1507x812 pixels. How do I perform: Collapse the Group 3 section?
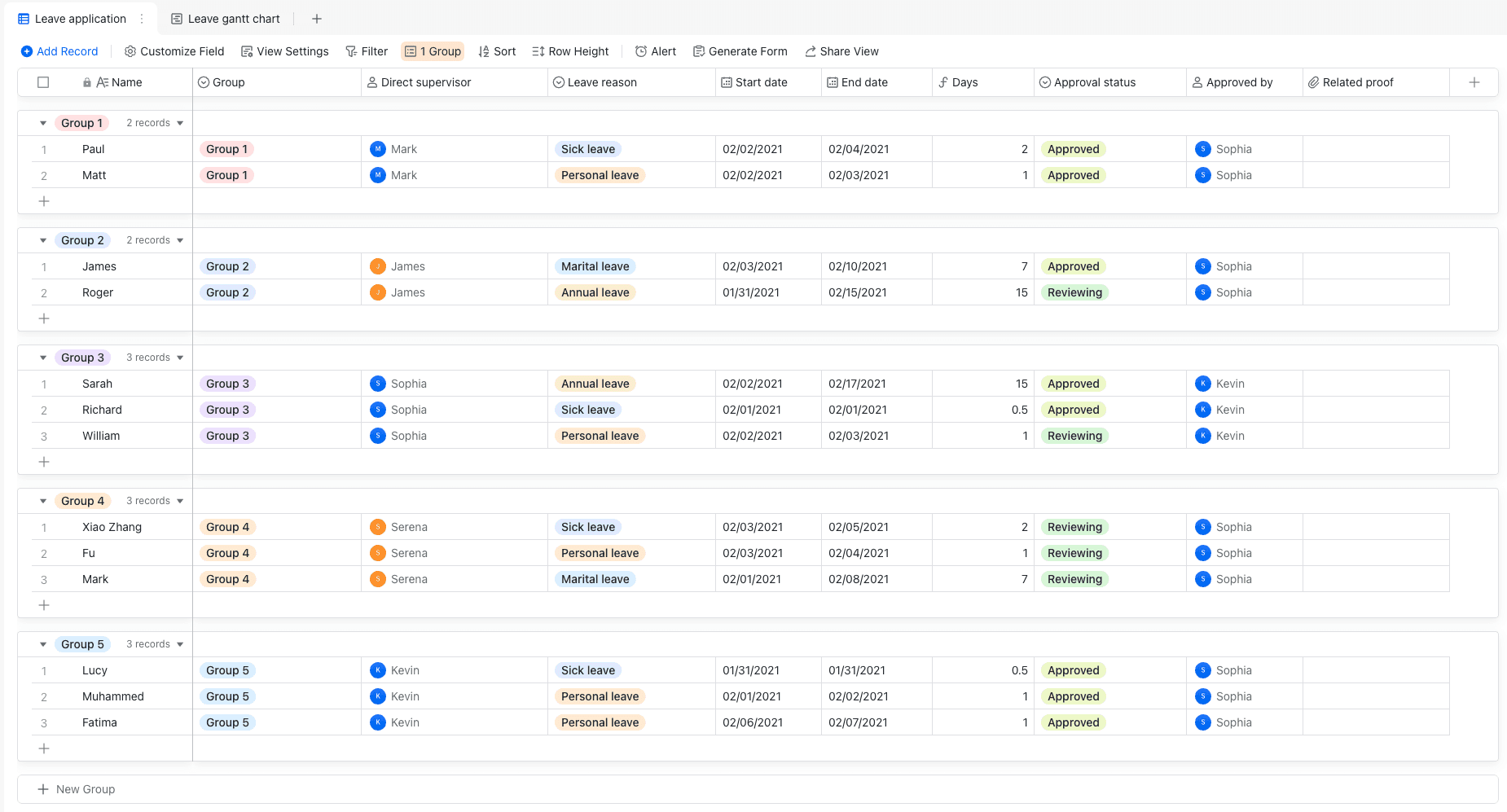pos(43,358)
